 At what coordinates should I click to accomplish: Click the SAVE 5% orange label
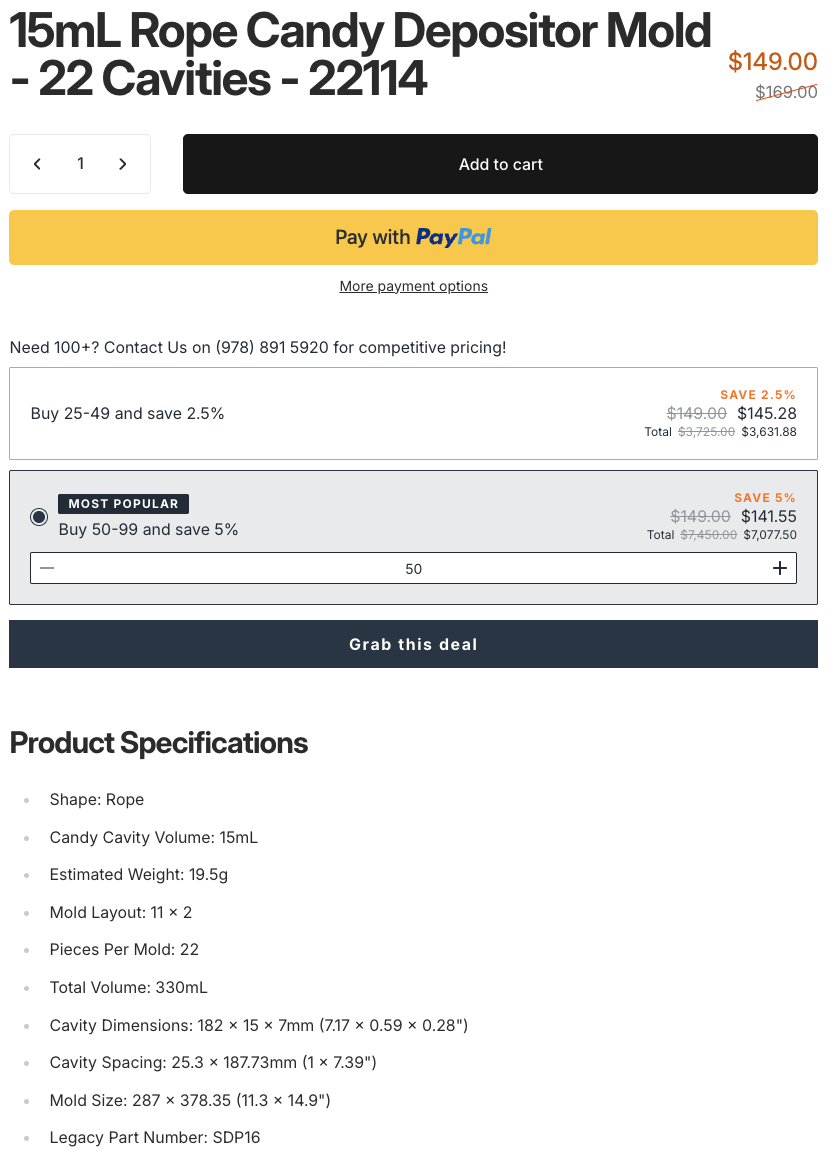pyautogui.click(x=764, y=497)
